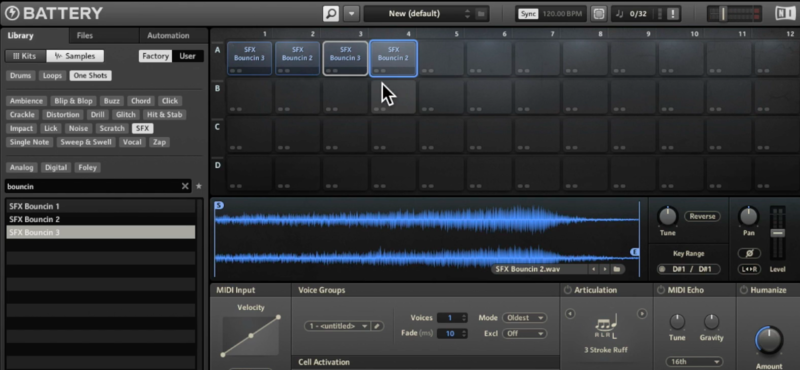Image resolution: width=800 pixels, height=370 pixels.
Task: Click the favorites star next to the search field
Action: pos(199,186)
